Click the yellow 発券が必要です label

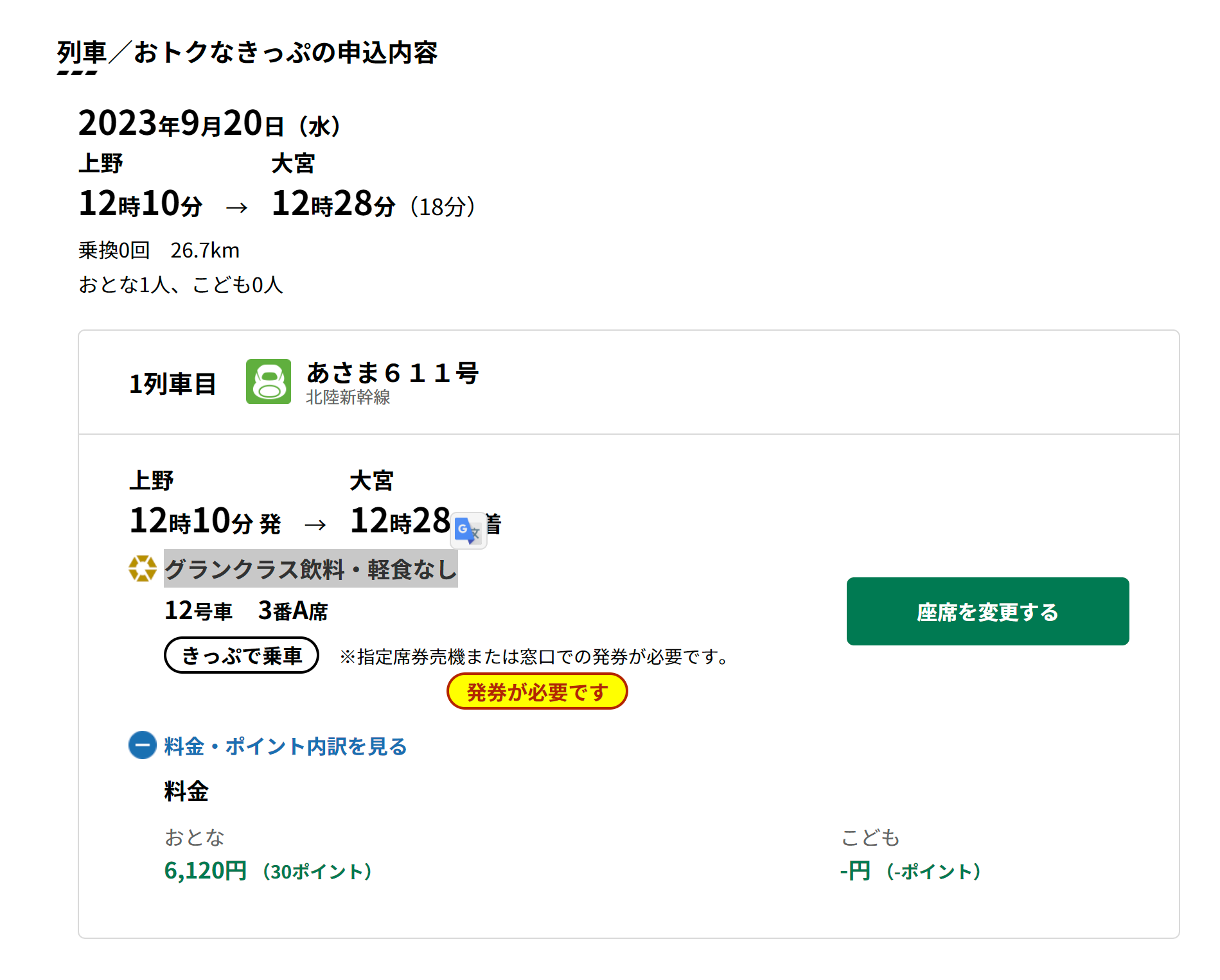(x=536, y=692)
